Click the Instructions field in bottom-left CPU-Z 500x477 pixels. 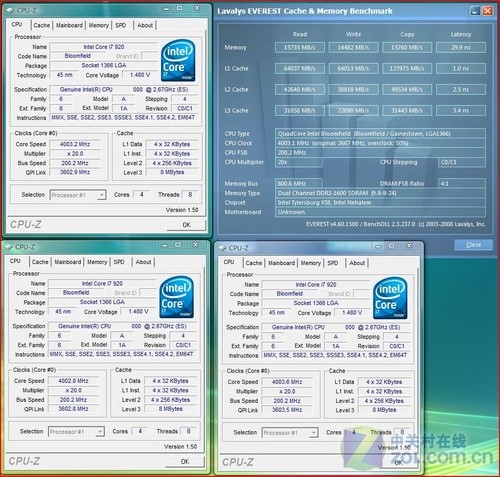click(x=122, y=354)
